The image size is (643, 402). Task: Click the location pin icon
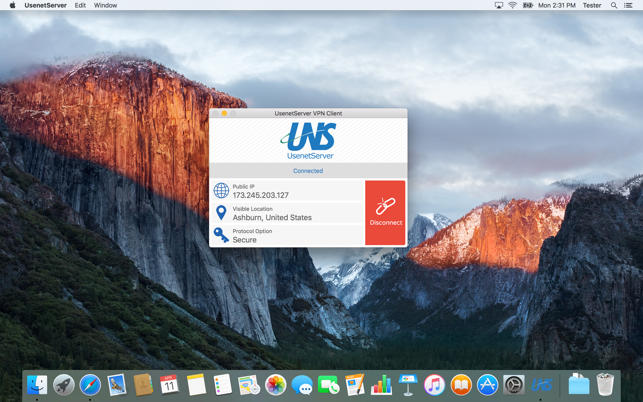click(x=221, y=213)
